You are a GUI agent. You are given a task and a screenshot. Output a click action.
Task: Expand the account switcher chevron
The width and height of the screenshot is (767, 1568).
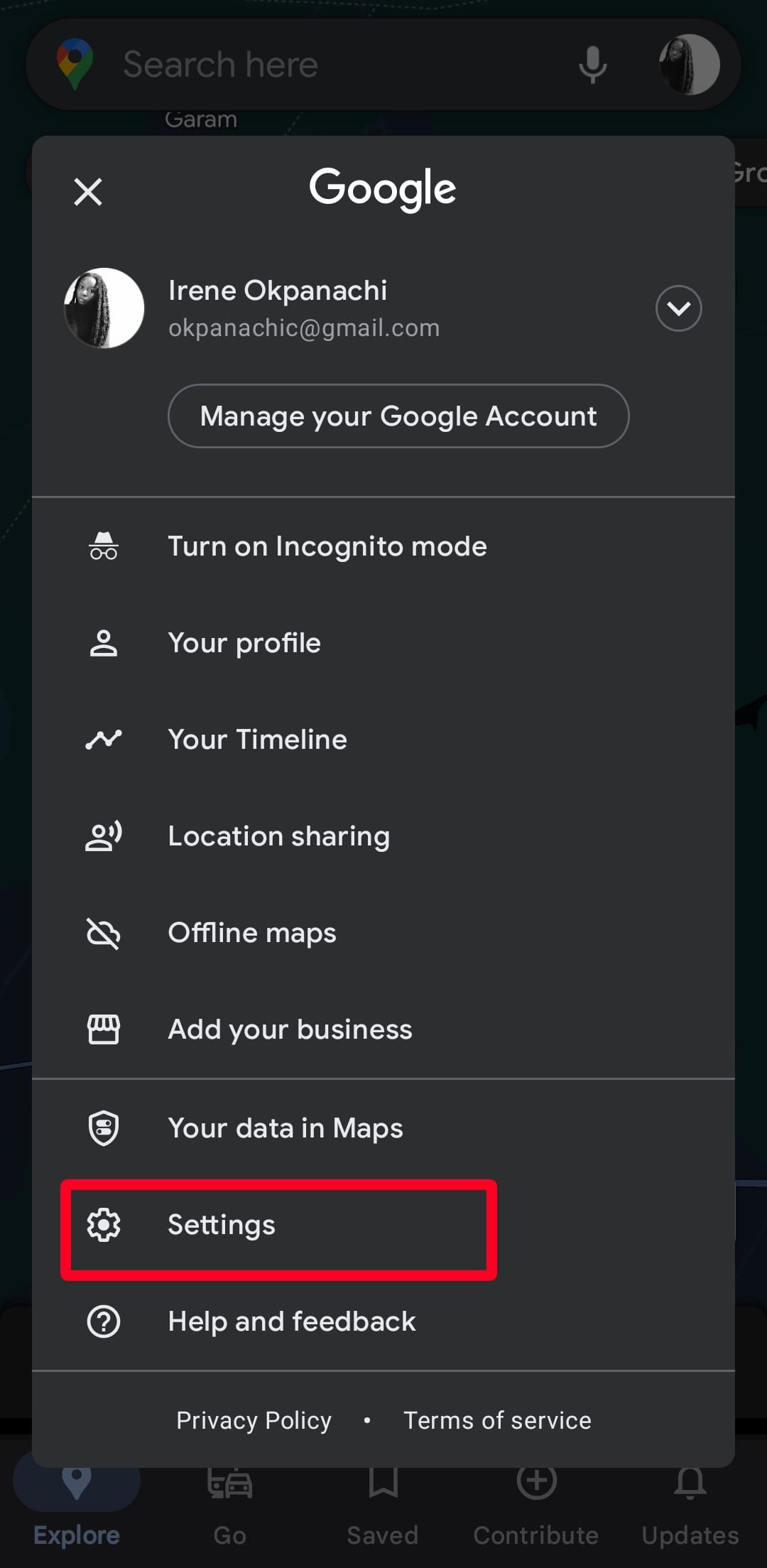pos(678,308)
